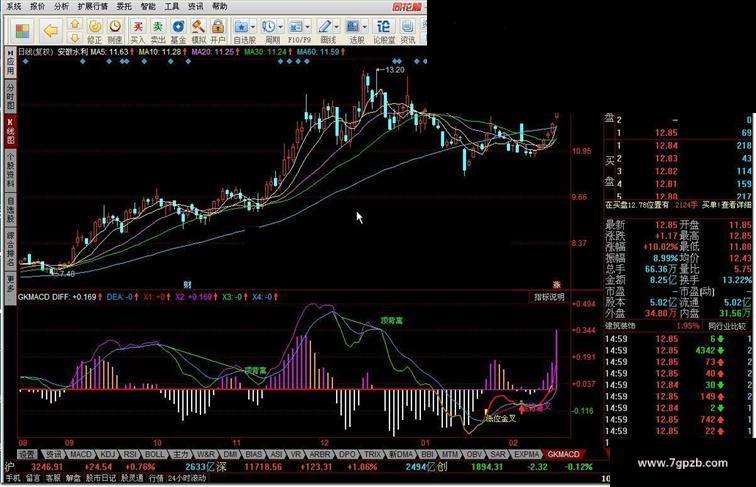Viewport: 756px width, 487px height.
Task: Open the 资讯 news toolbar icon
Action: 407,31
